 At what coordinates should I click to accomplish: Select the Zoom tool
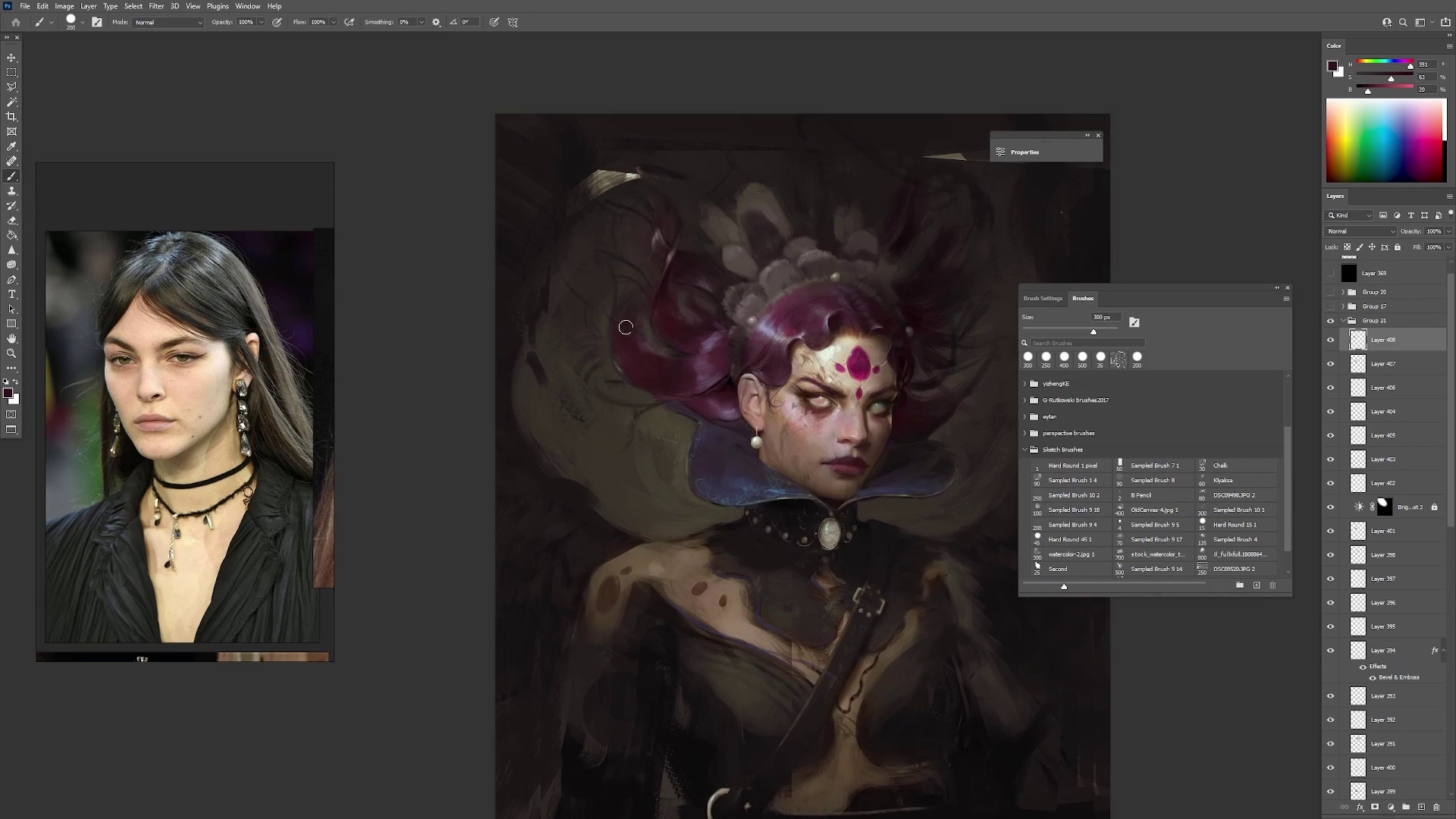click(x=11, y=353)
